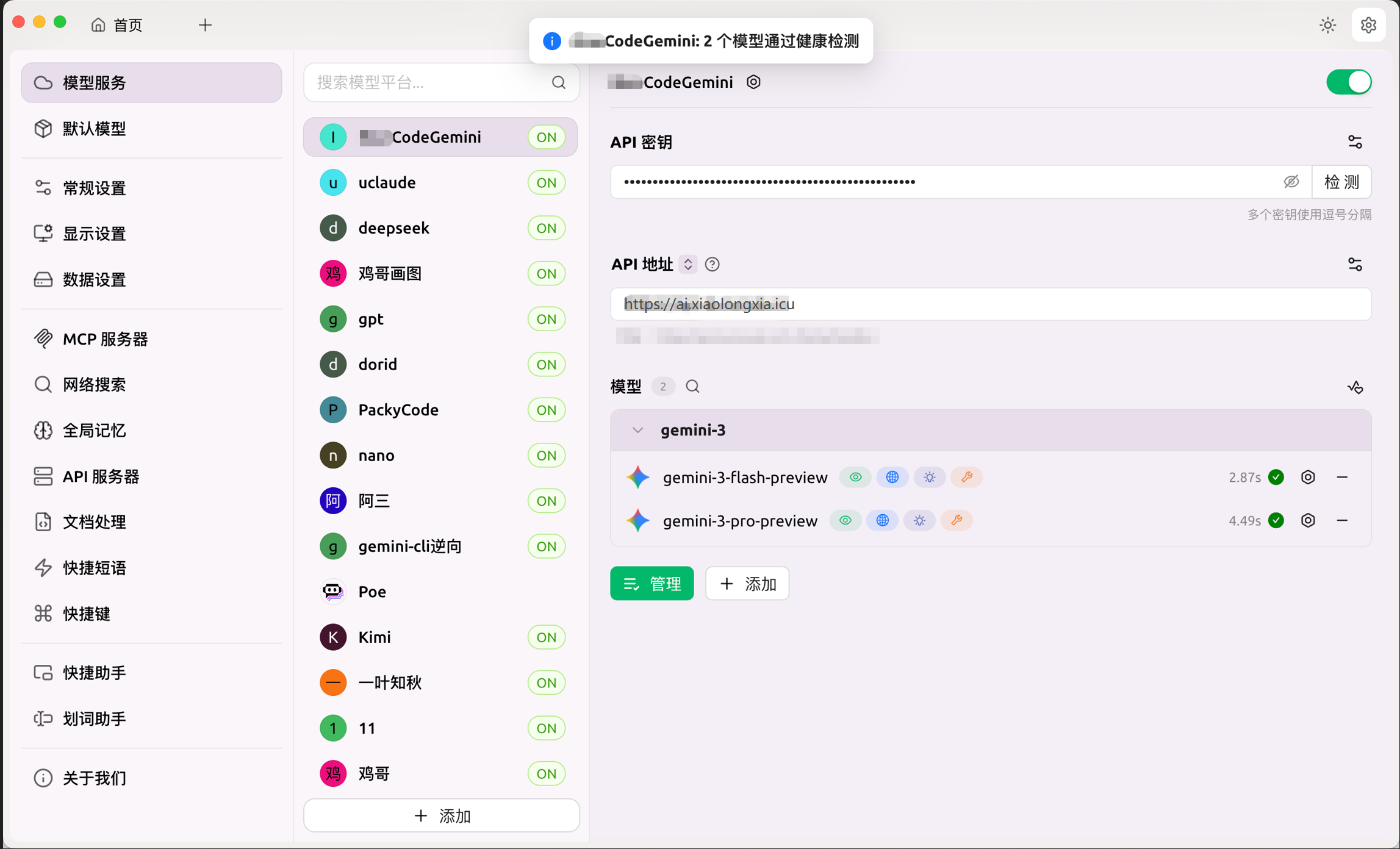Image resolution: width=1400 pixels, height=849 pixels.
Task: Select the lightbulb reasoning icon on gemini-3-pro-preview
Action: coord(919,520)
